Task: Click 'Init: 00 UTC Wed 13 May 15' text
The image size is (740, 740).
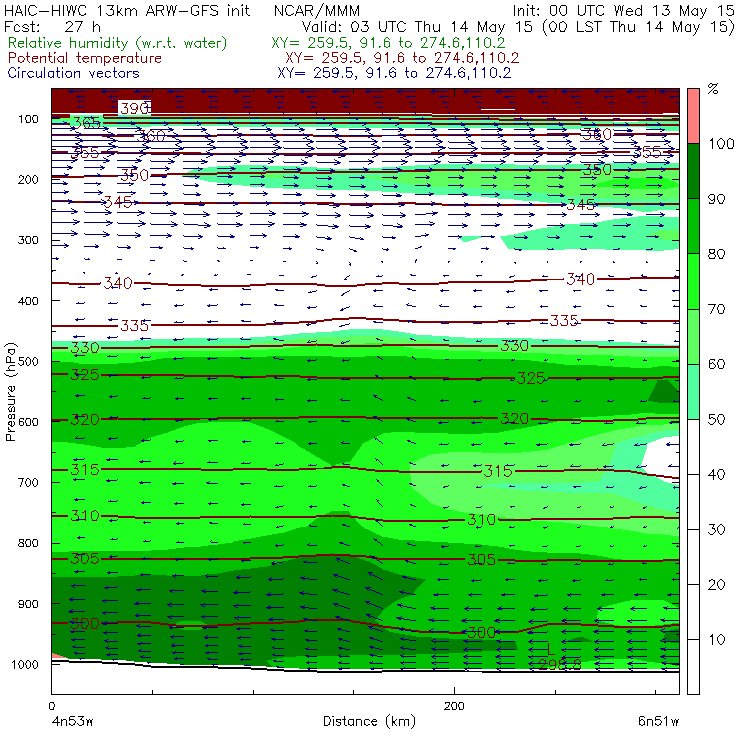Action: (x=623, y=10)
